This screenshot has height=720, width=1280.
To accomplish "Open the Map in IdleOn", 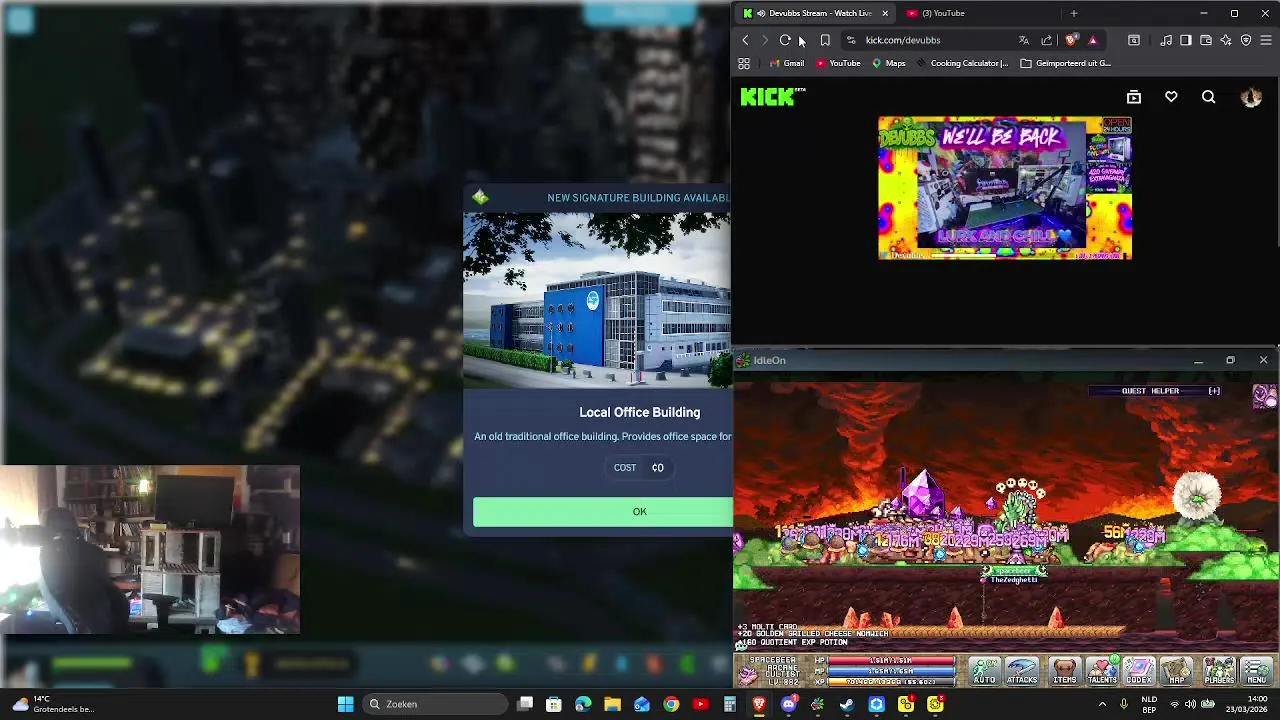I will pyautogui.click(x=1177, y=670).
